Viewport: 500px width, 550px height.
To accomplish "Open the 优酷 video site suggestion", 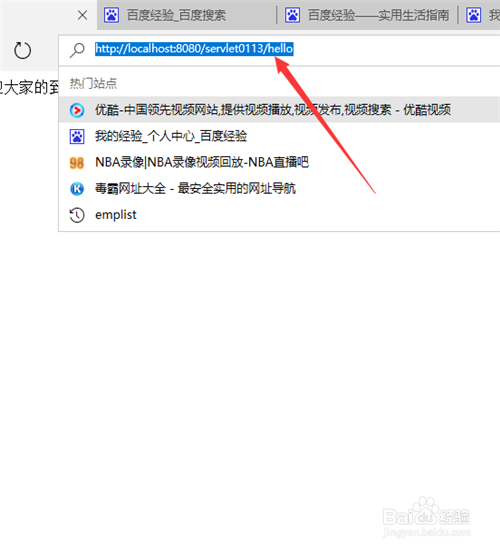I will click(x=279, y=110).
